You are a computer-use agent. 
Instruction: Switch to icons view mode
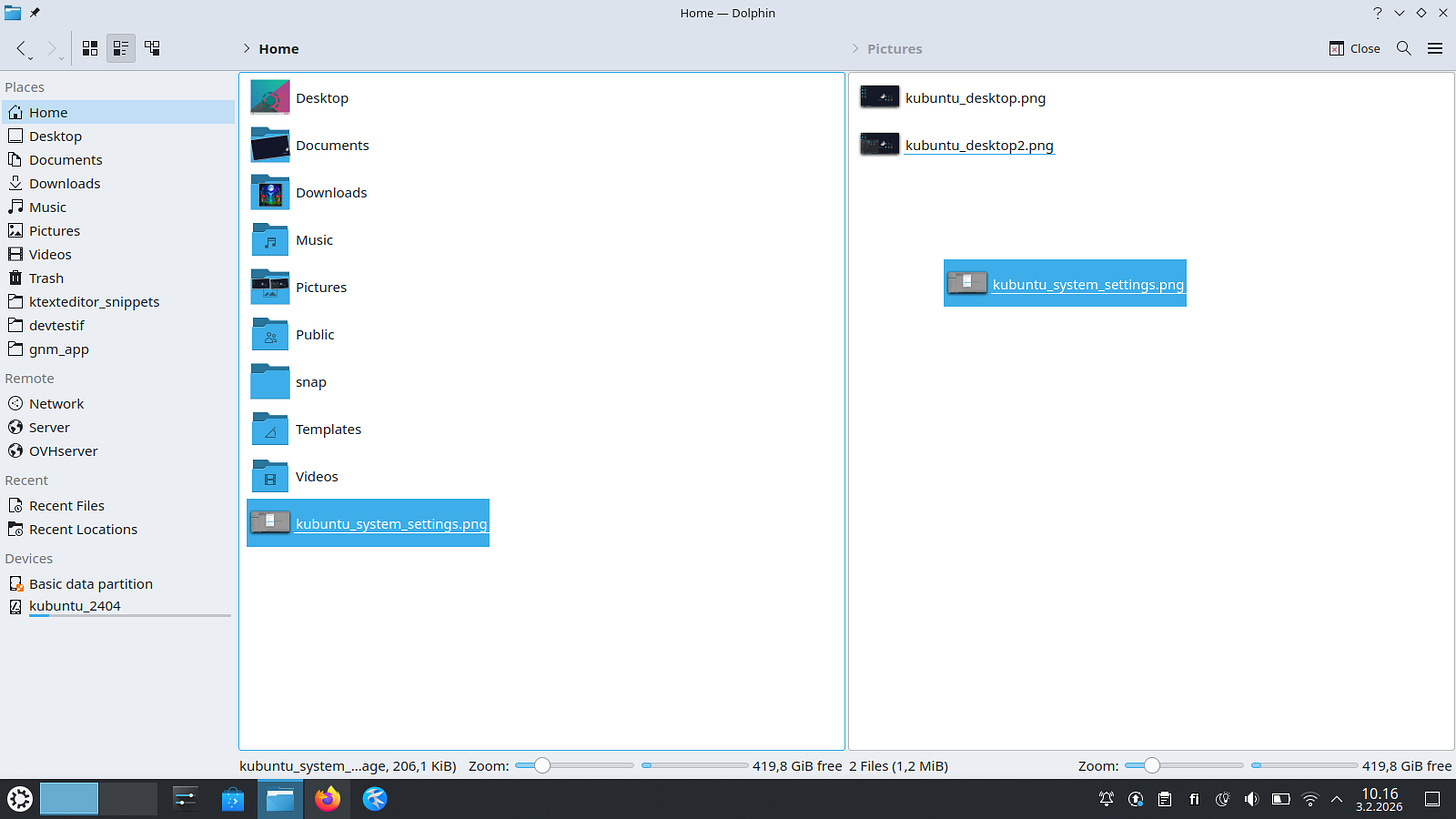89,48
